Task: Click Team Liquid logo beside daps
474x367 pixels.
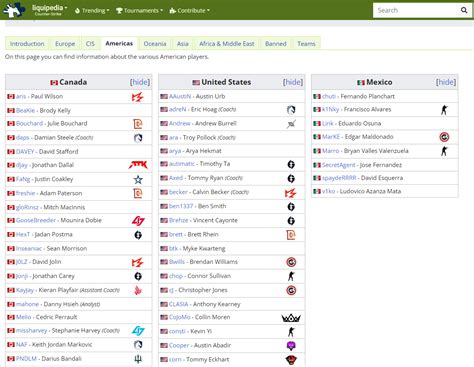Action: [x=138, y=138]
